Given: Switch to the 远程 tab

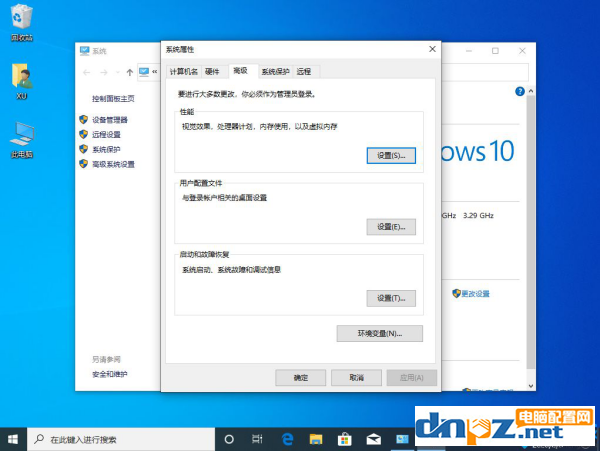Looking at the screenshot, I should click(304, 72).
